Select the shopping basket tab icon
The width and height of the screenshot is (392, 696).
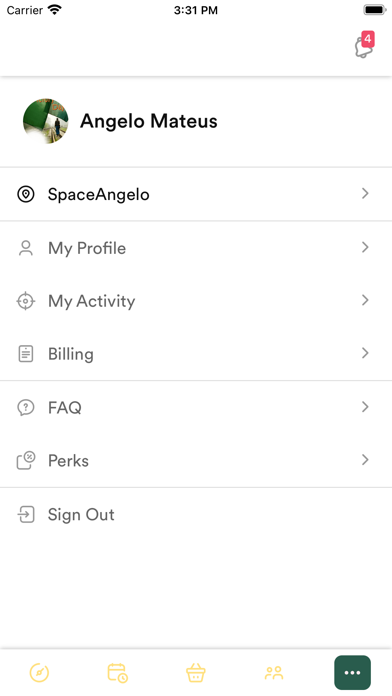196,672
